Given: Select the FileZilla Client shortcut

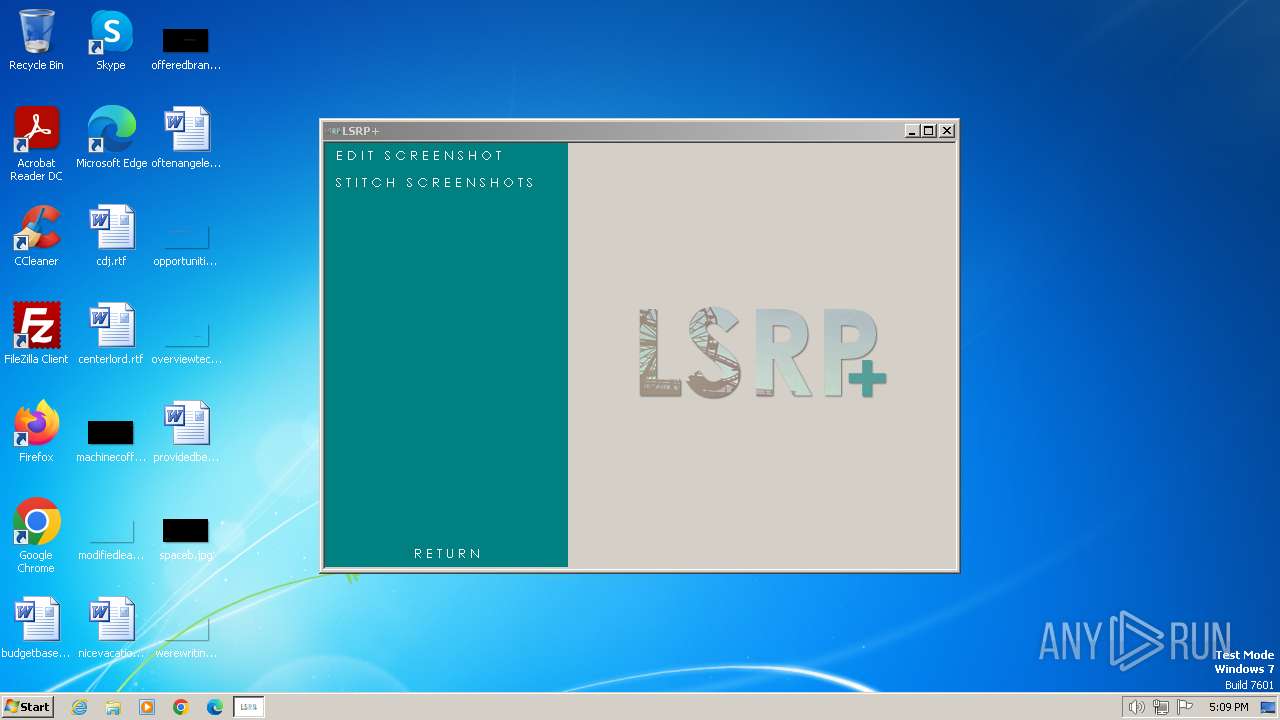Looking at the screenshot, I should click(36, 334).
